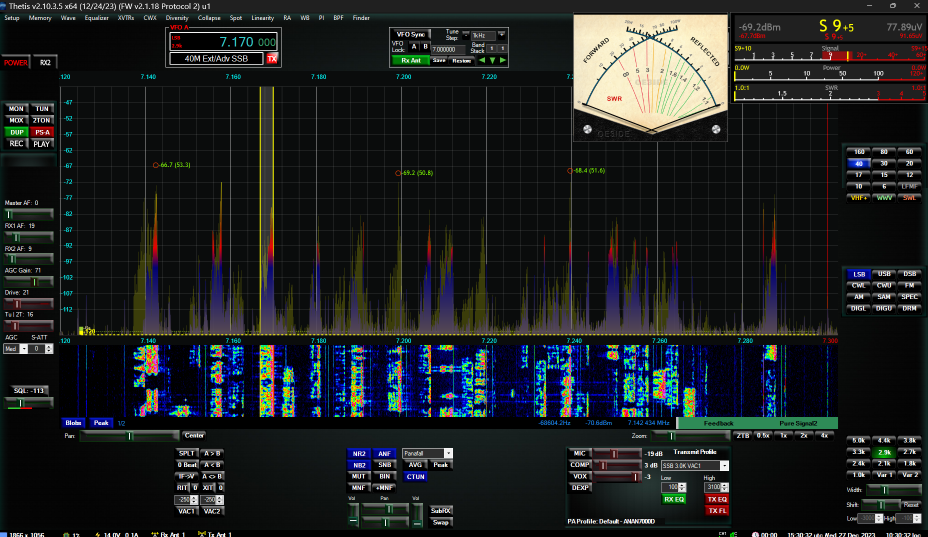Lock VFO B with the B button
Screen dimensions: 928x537
tap(425, 47)
